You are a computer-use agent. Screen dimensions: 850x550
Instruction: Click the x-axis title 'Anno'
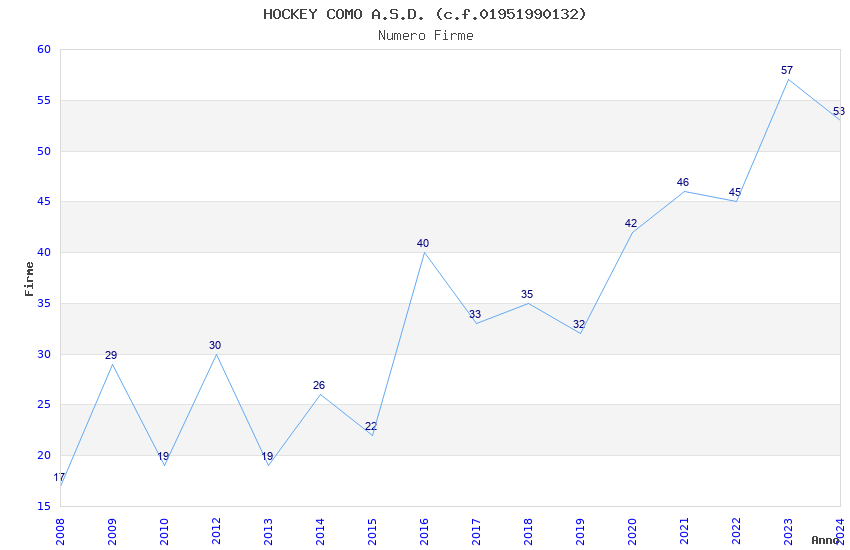click(x=825, y=540)
